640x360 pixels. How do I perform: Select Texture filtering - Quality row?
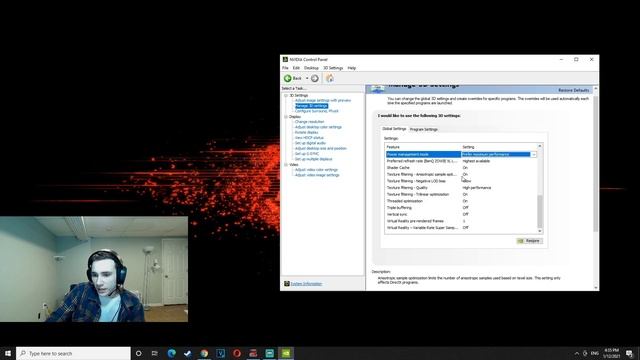tap(461, 188)
